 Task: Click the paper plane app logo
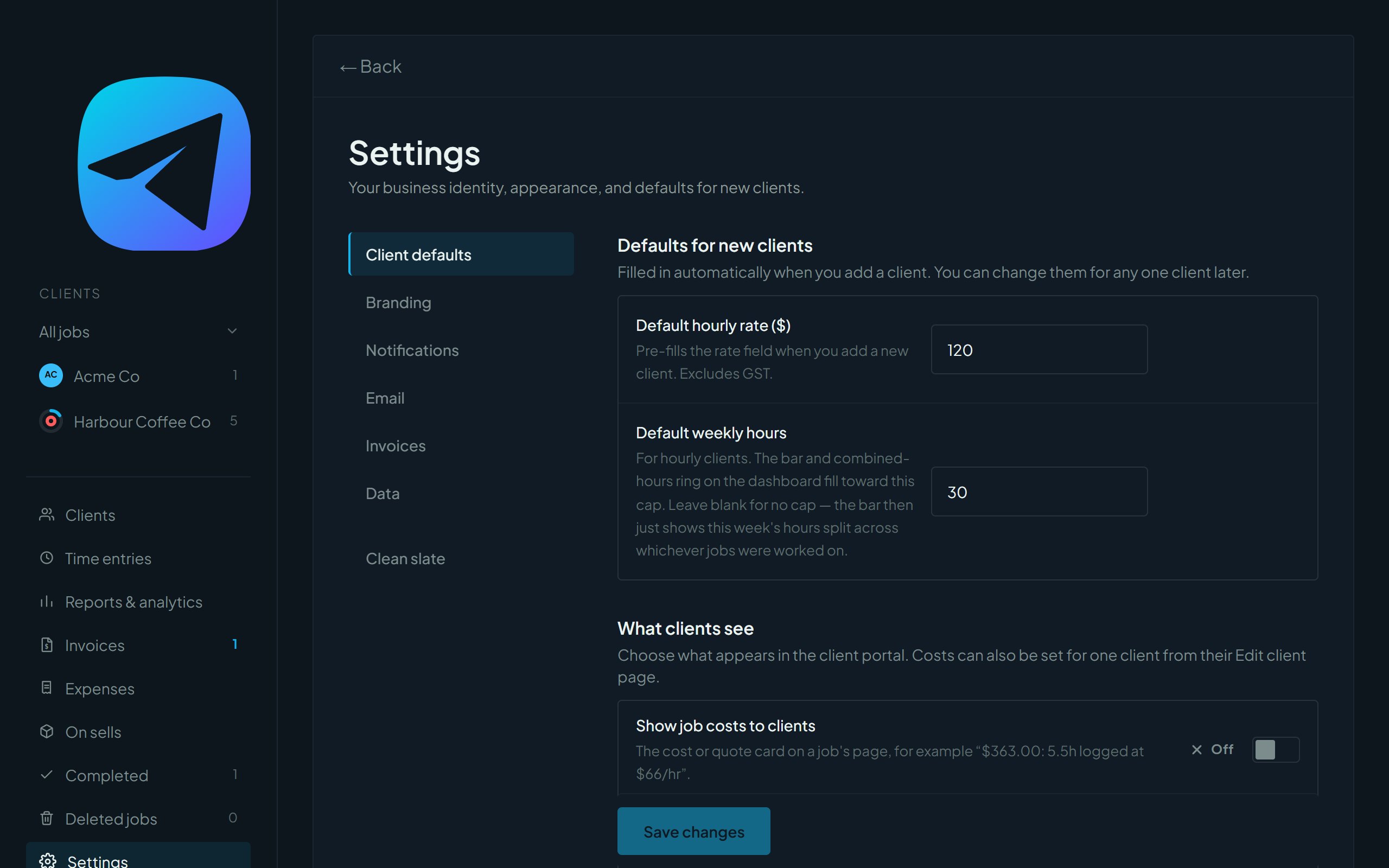164,164
